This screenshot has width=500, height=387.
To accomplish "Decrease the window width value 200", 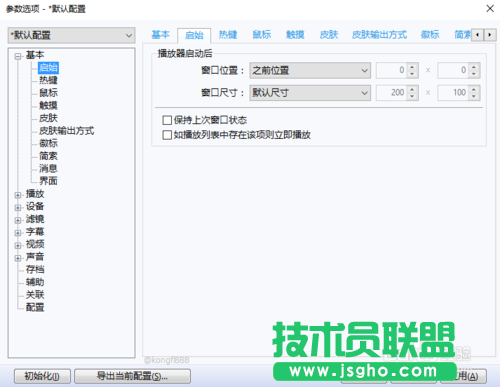I will coord(412,96).
